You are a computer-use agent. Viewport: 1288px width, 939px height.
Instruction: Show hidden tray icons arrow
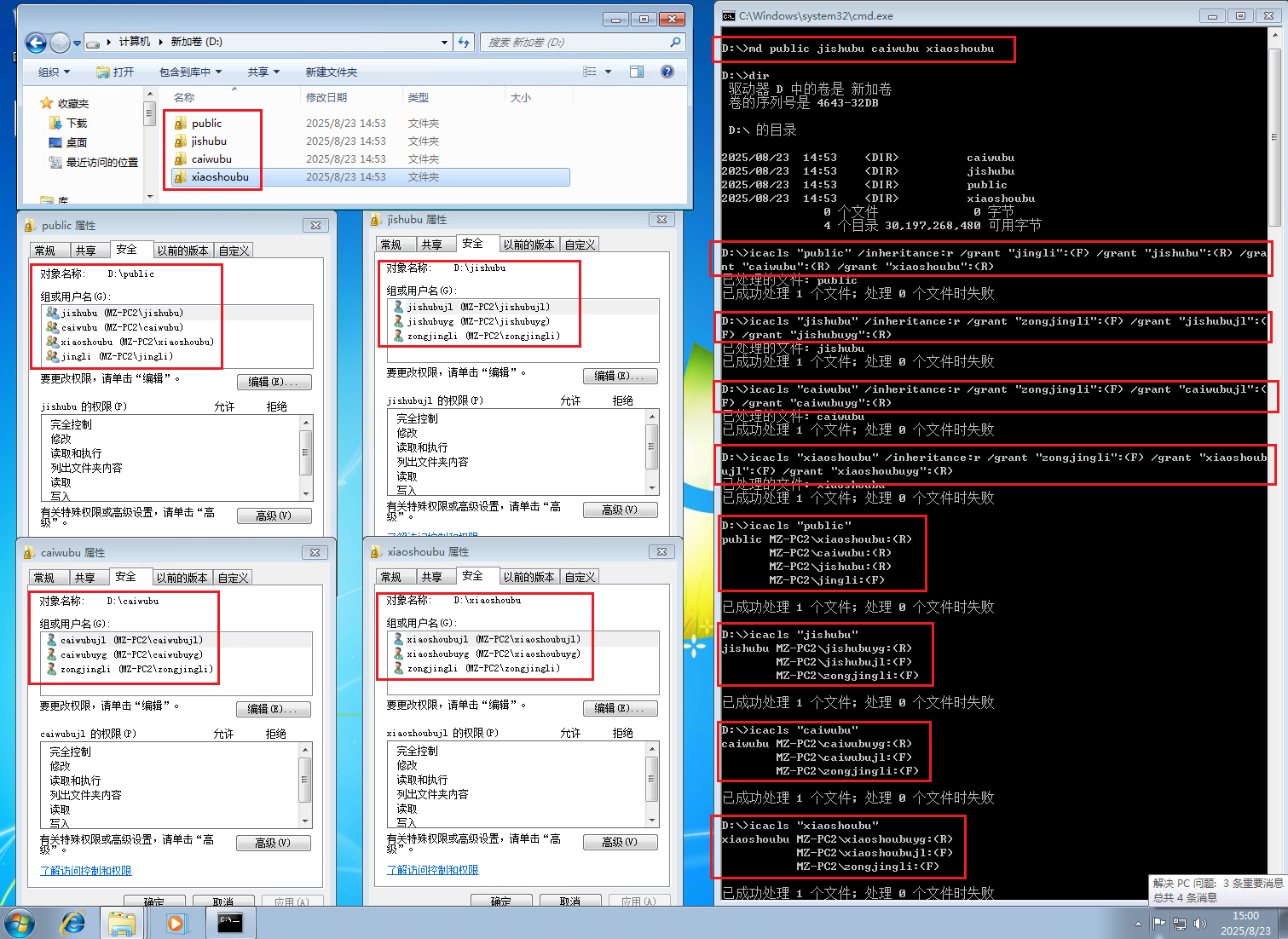click(1138, 923)
